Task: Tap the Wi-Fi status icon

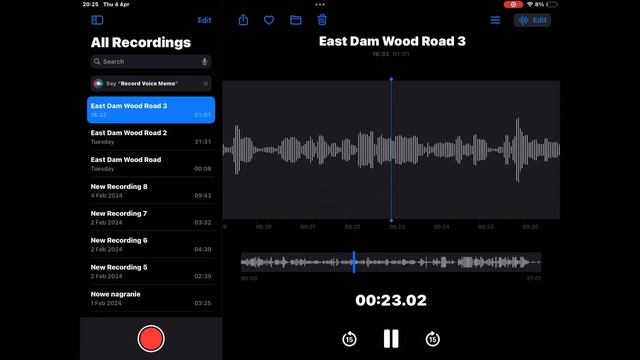Action: coord(530,4)
